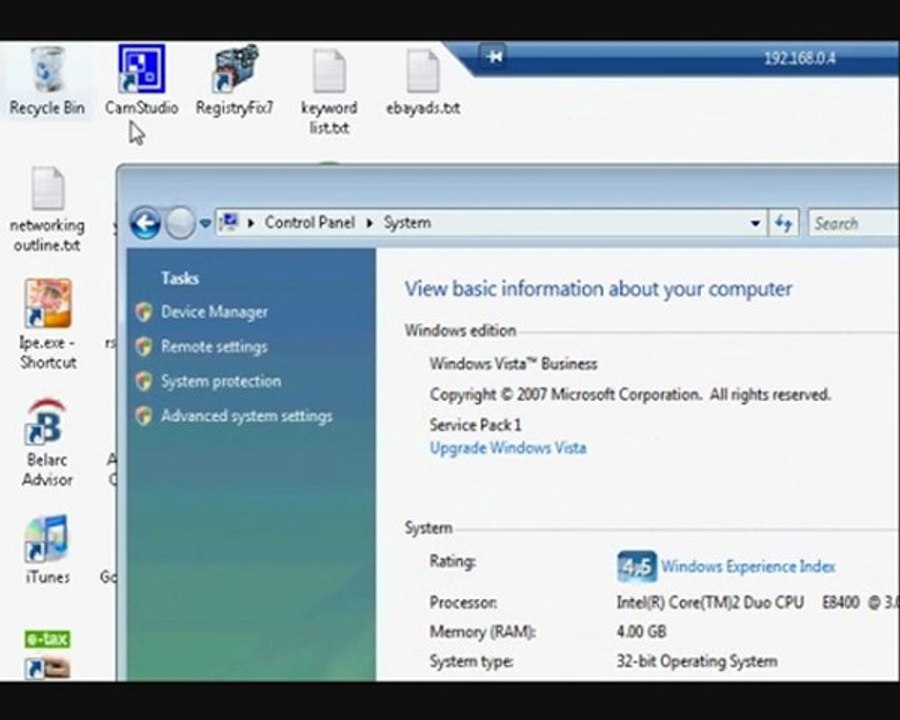Click the 32-bit Operating System value
Screen dimensions: 900x720
pos(697,661)
